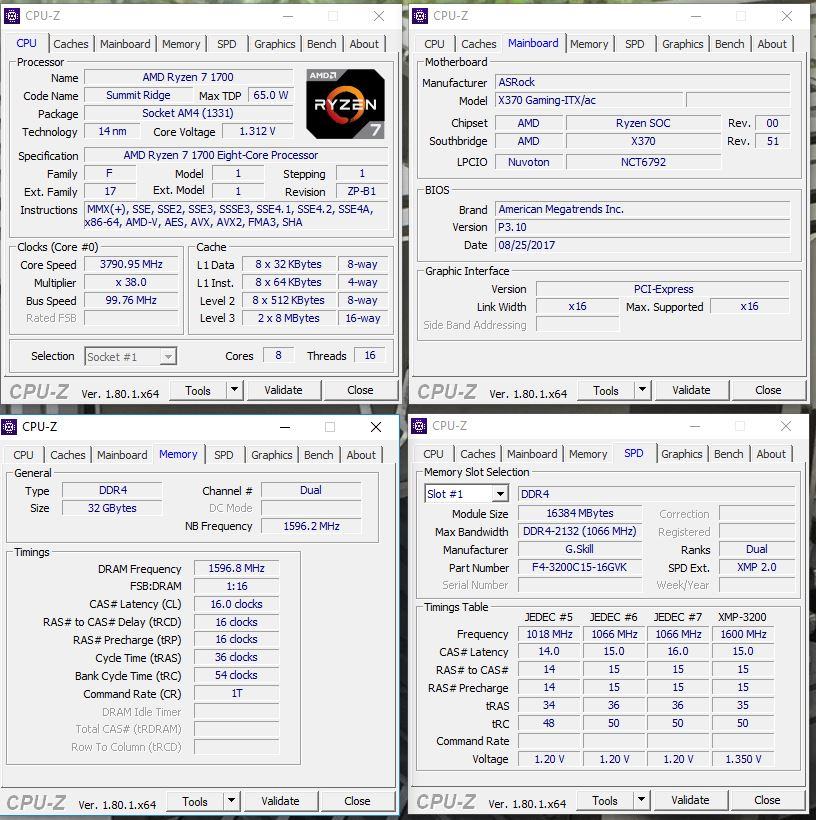This screenshot has width=816, height=820.
Task: Select the Bench tab in the bottom-right window
Action: [x=729, y=454]
